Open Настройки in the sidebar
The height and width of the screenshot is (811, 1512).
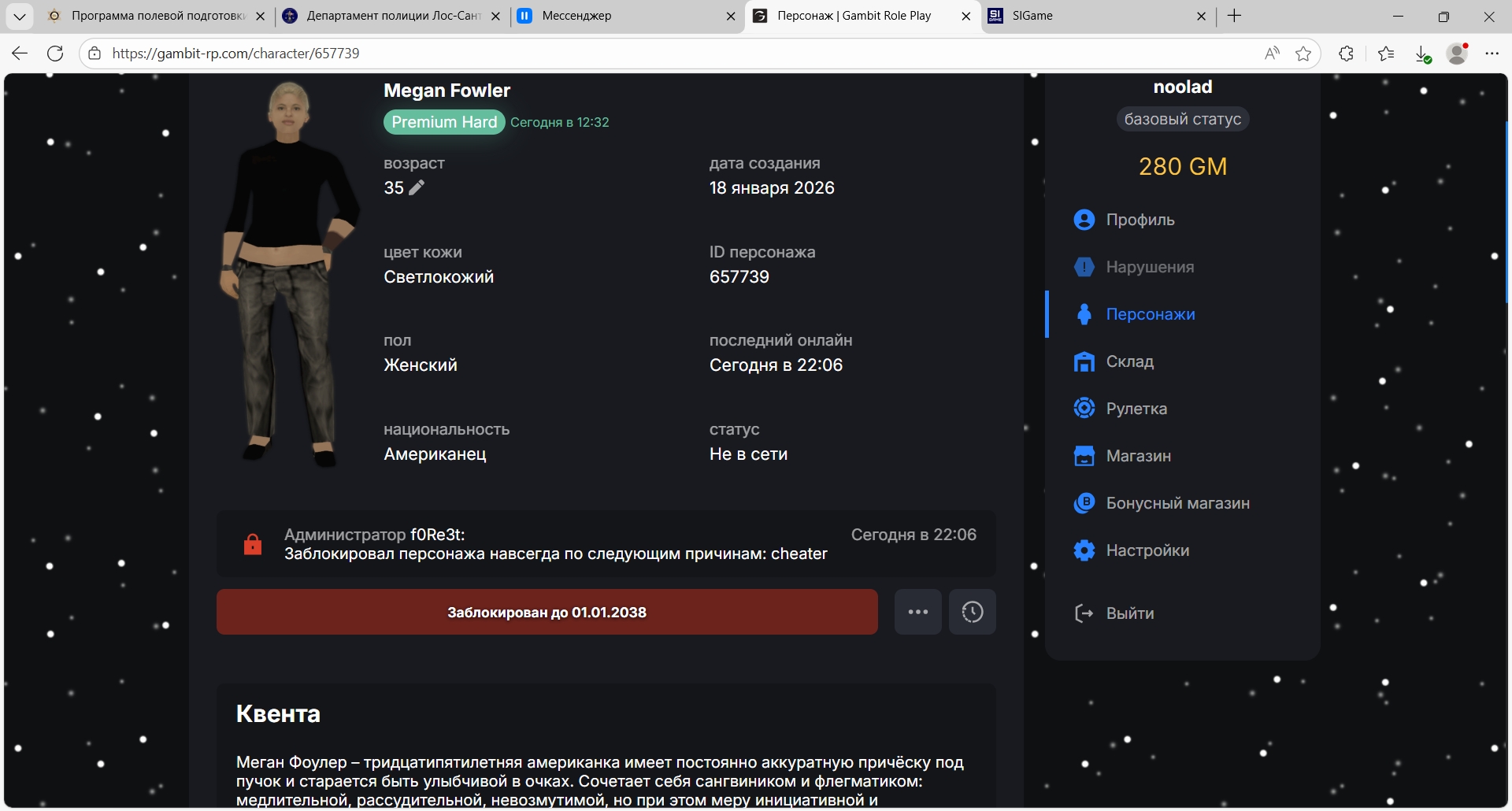tap(1147, 550)
